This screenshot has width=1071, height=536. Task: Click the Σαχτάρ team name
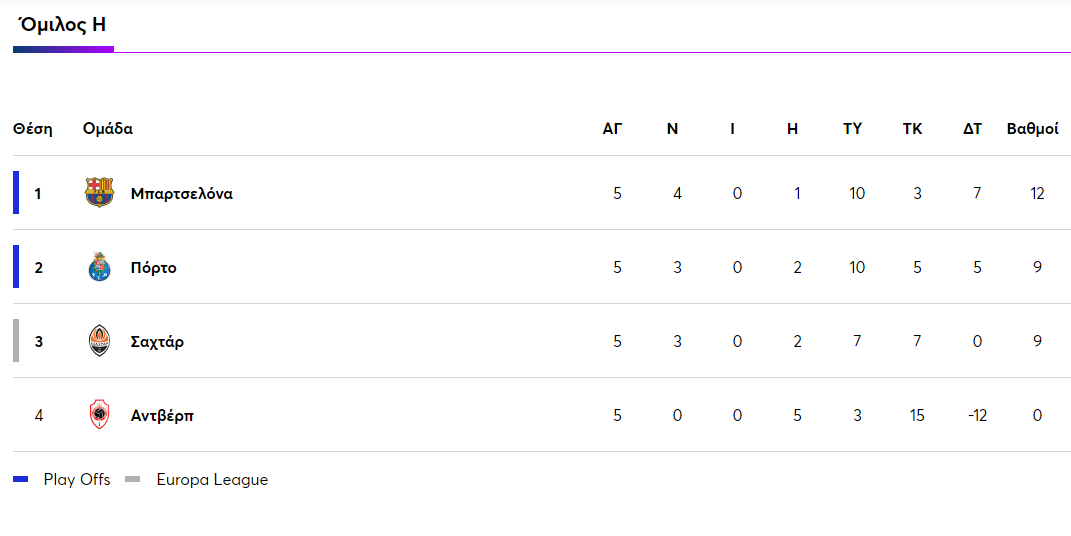[x=157, y=342]
